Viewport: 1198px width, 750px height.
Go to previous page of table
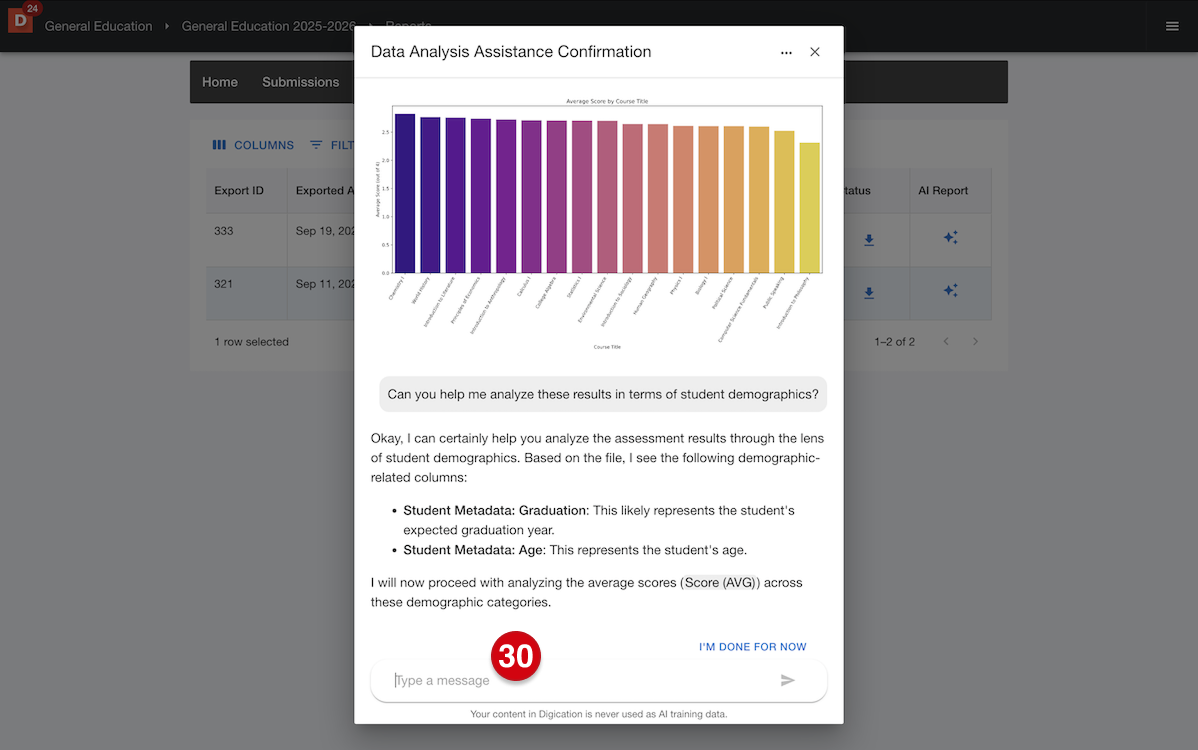(x=946, y=341)
